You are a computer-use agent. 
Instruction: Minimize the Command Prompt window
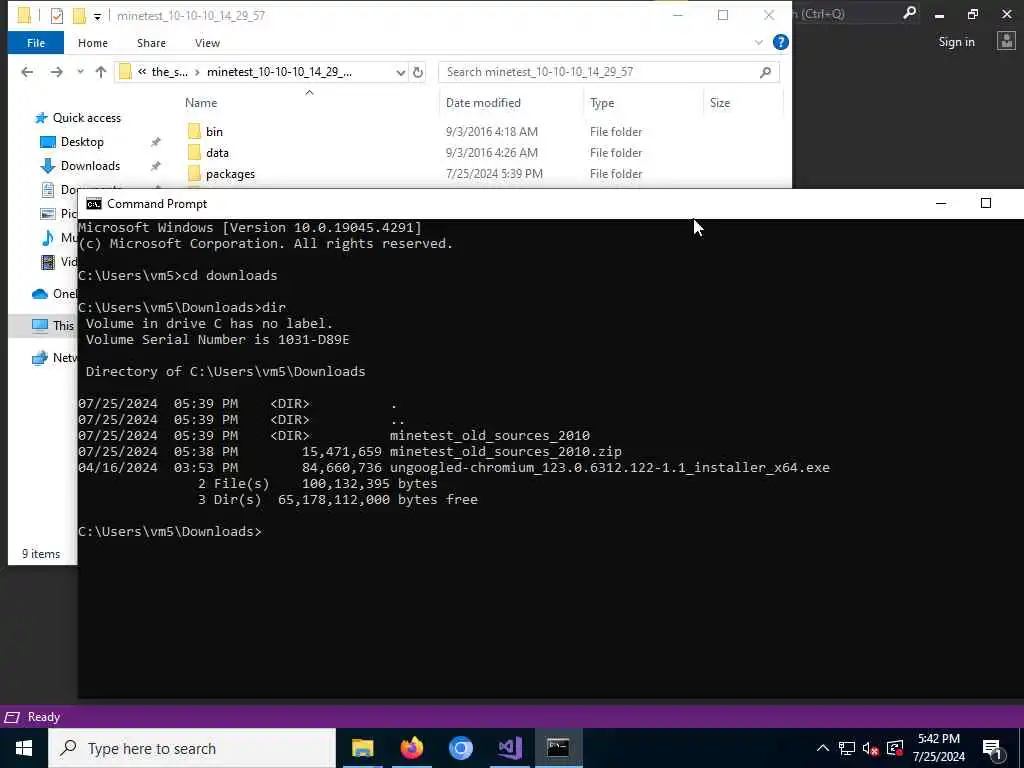tap(941, 204)
